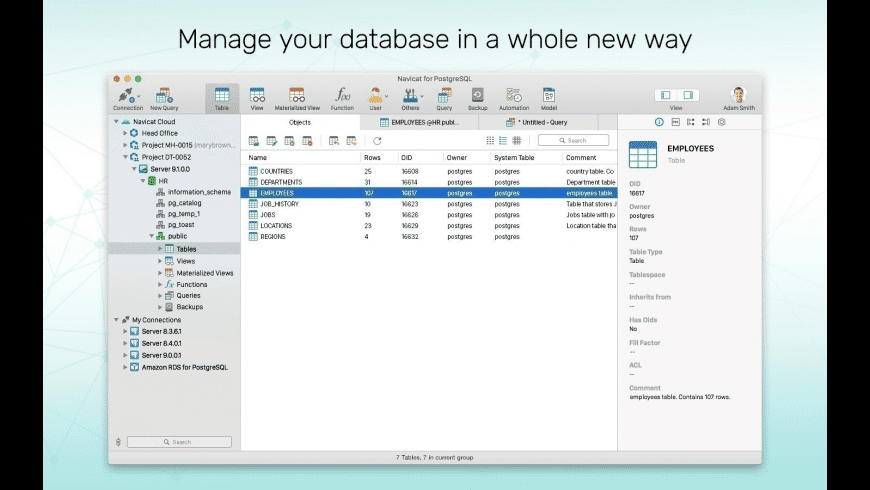Focus the objects Search field
The image size is (870, 490).
(x=573, y=140)
